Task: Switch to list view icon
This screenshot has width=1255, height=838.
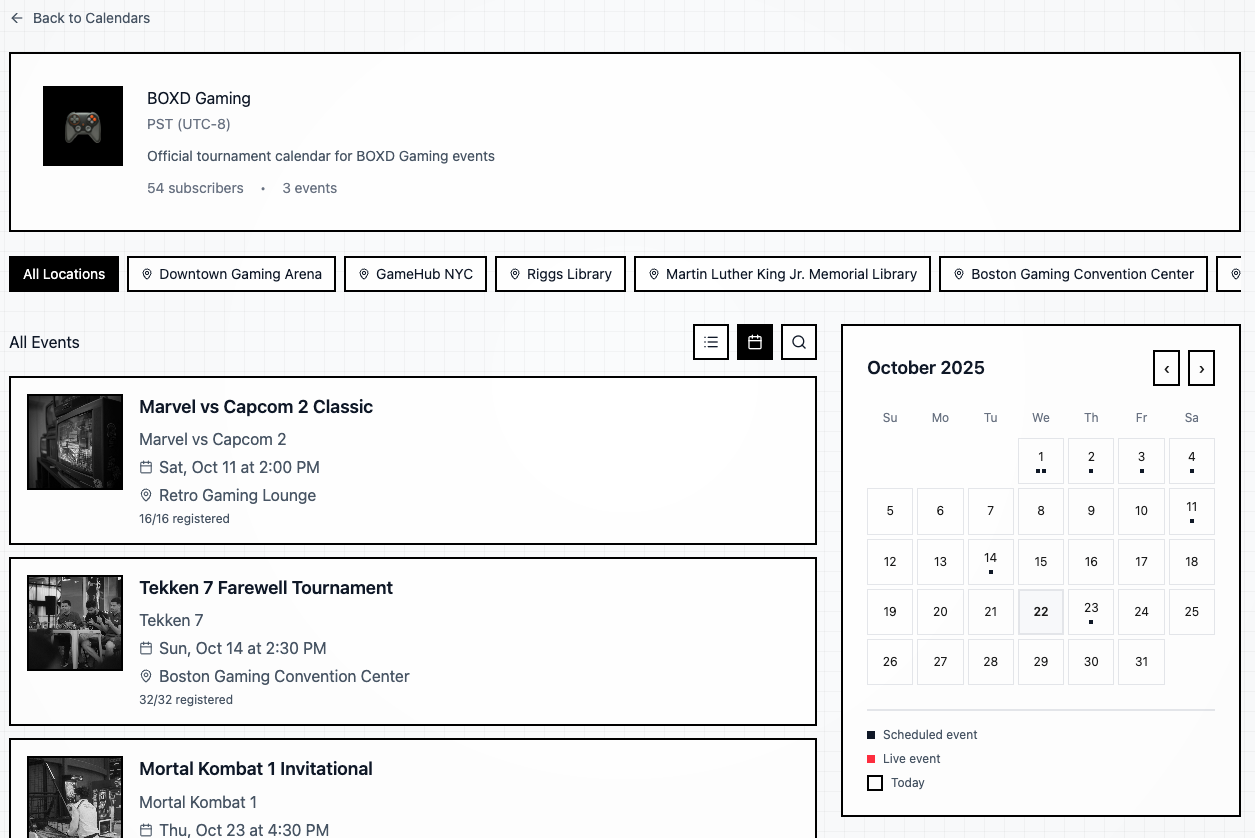Action: [711, 342]
